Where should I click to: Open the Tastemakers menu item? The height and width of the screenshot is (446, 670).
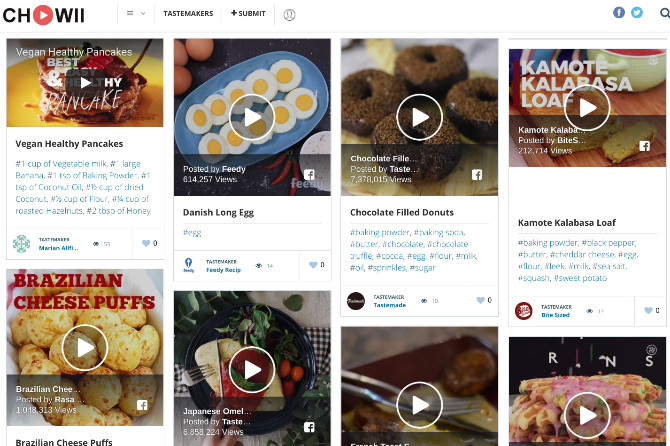pyautogui.click(x=187, y=14)
